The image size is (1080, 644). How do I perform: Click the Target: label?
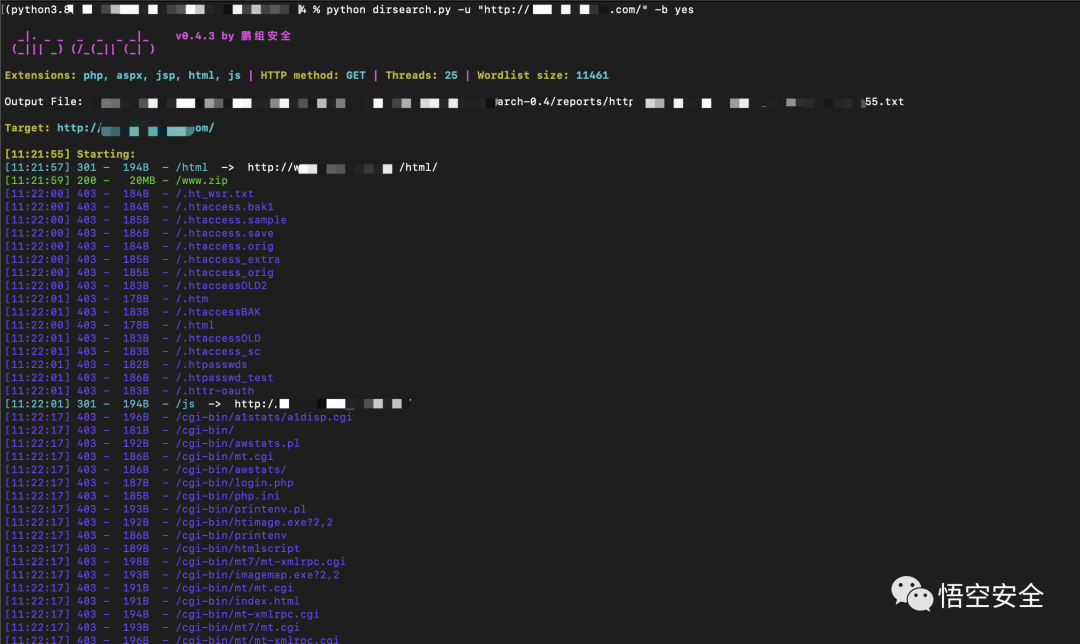[27, 128]
